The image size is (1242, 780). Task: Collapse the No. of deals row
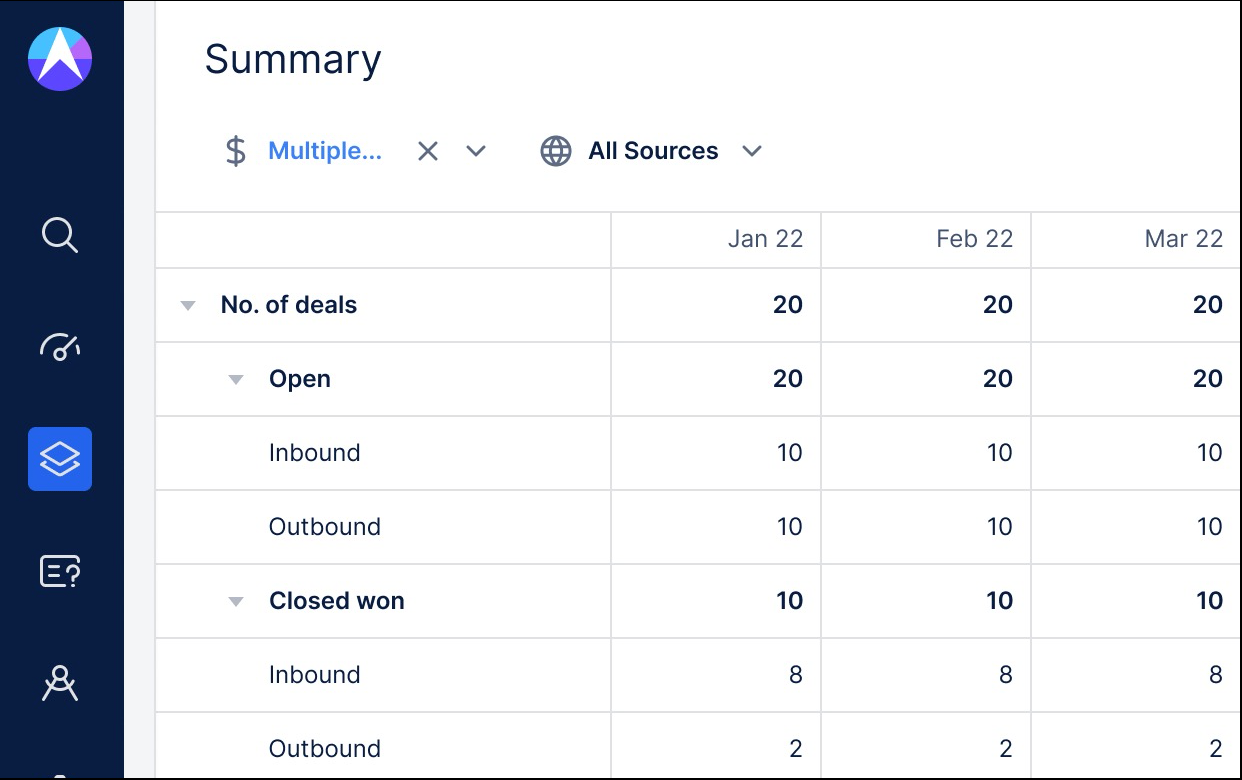pos(188,306)
